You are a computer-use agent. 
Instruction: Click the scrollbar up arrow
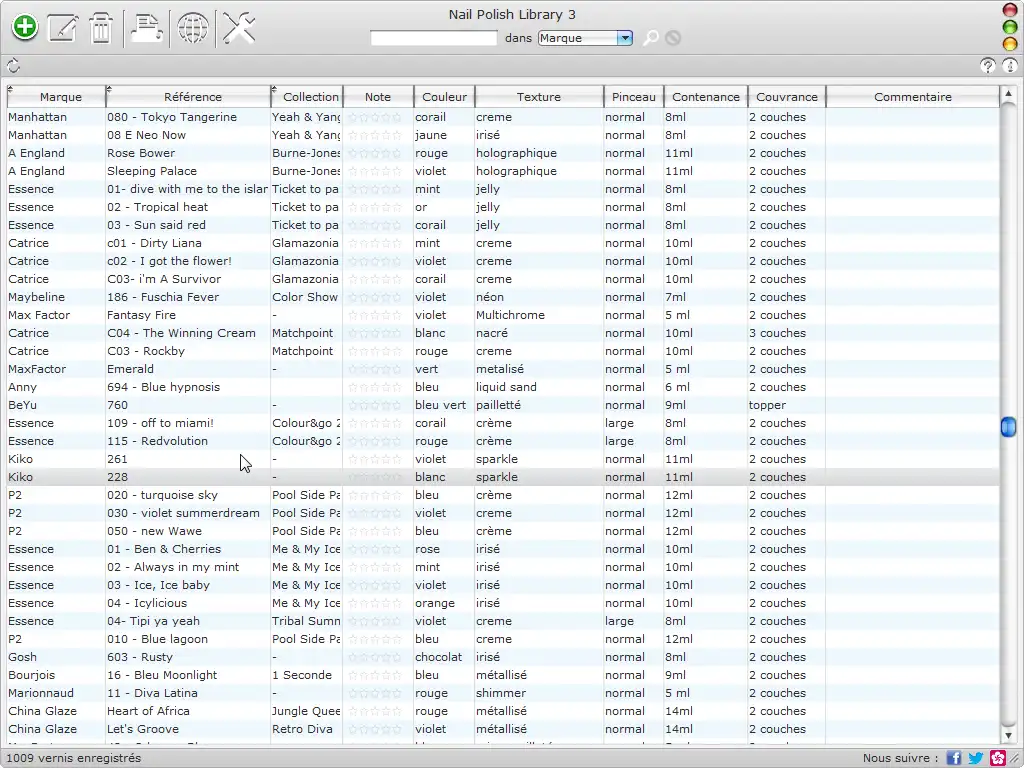point(1008,94)
